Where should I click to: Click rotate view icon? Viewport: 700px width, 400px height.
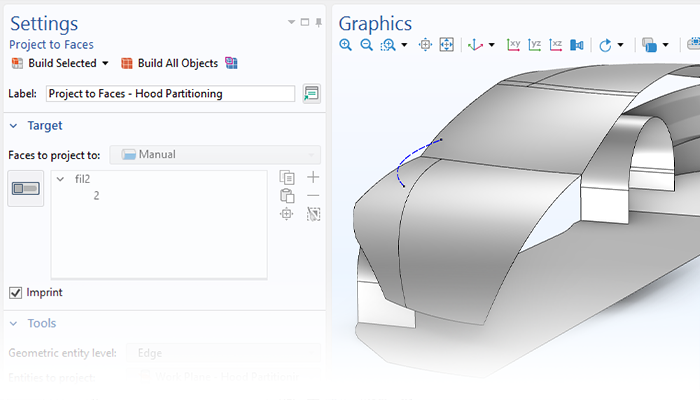point(605,45)
